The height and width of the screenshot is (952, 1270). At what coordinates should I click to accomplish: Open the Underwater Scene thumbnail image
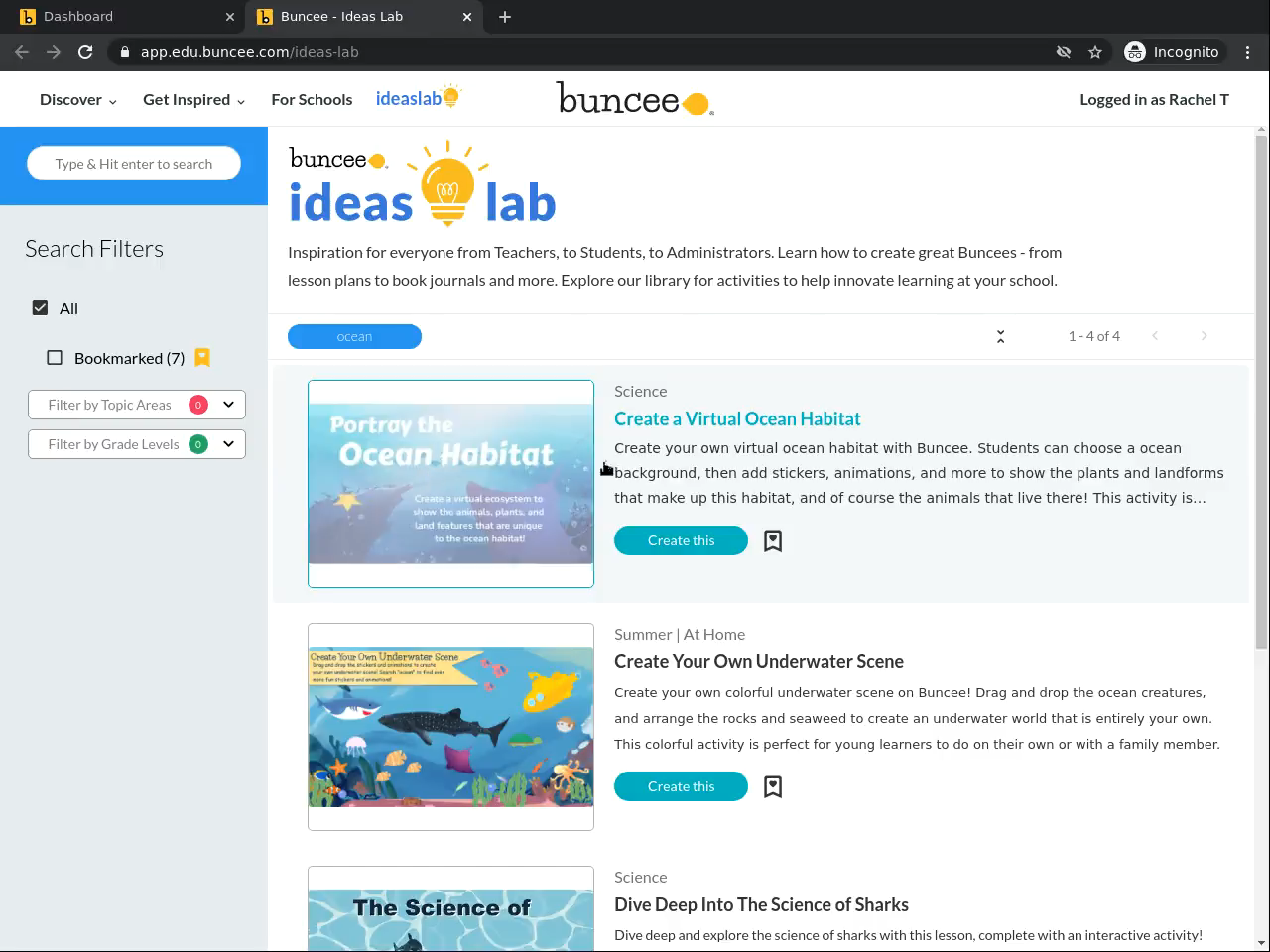click(x=450, y=727)
